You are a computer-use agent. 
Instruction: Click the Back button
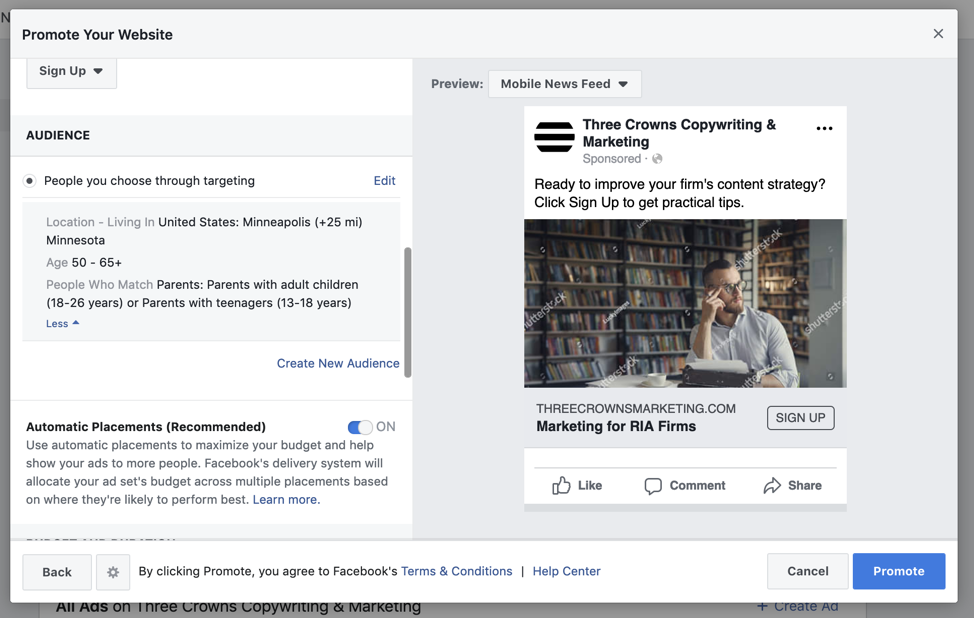tap(57, 572)
